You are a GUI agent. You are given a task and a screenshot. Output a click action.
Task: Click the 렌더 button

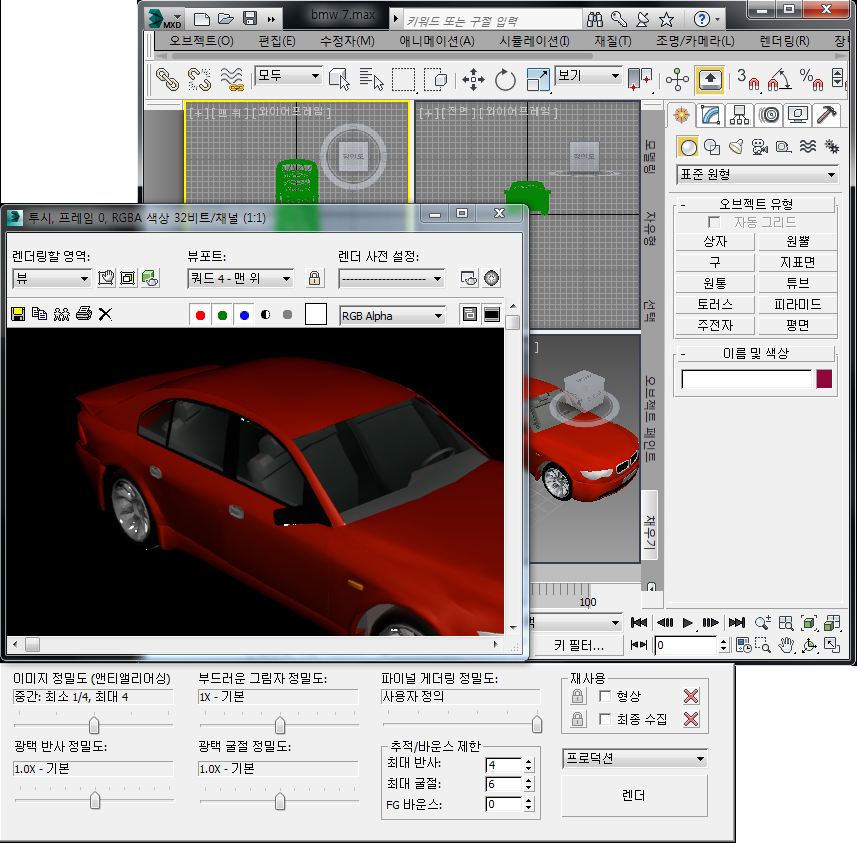point(634,795)
